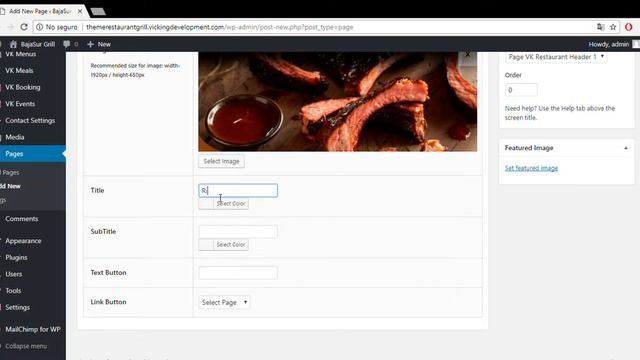Focus the Order number field
The width and height of the screenshot is (640, 360).
coord(521,90)
